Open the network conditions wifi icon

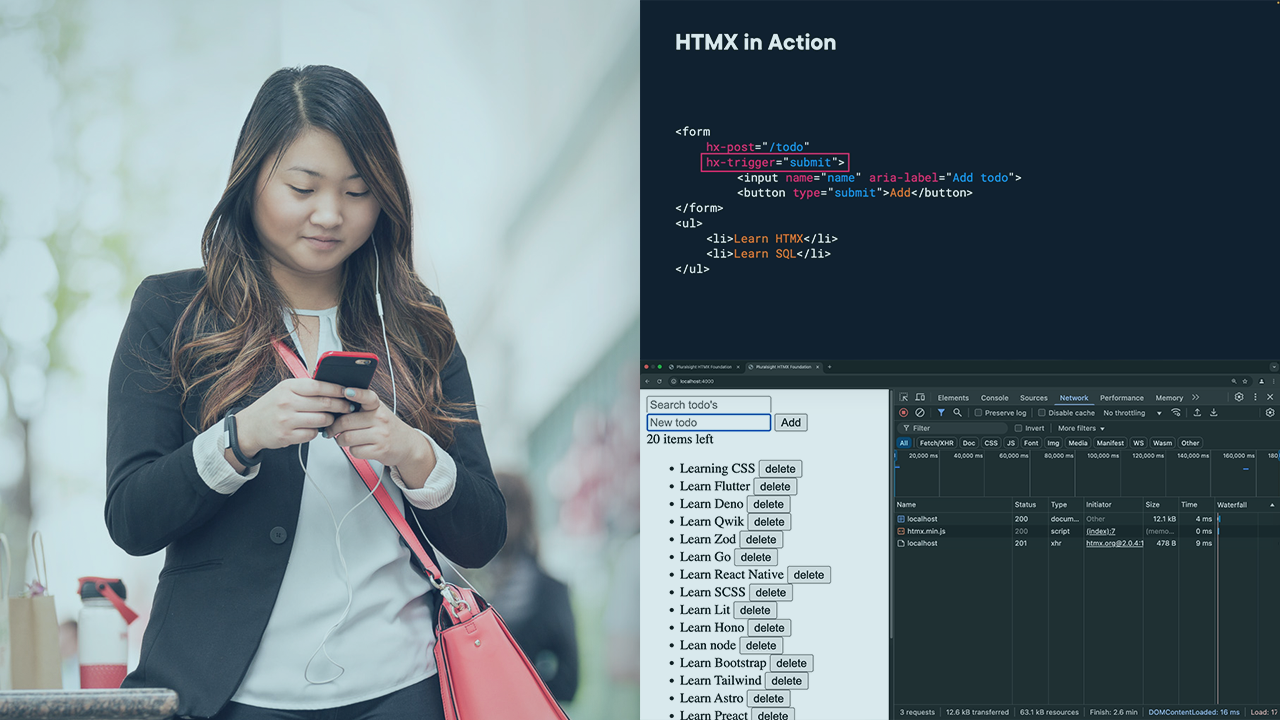click(x=1176, y=413)
